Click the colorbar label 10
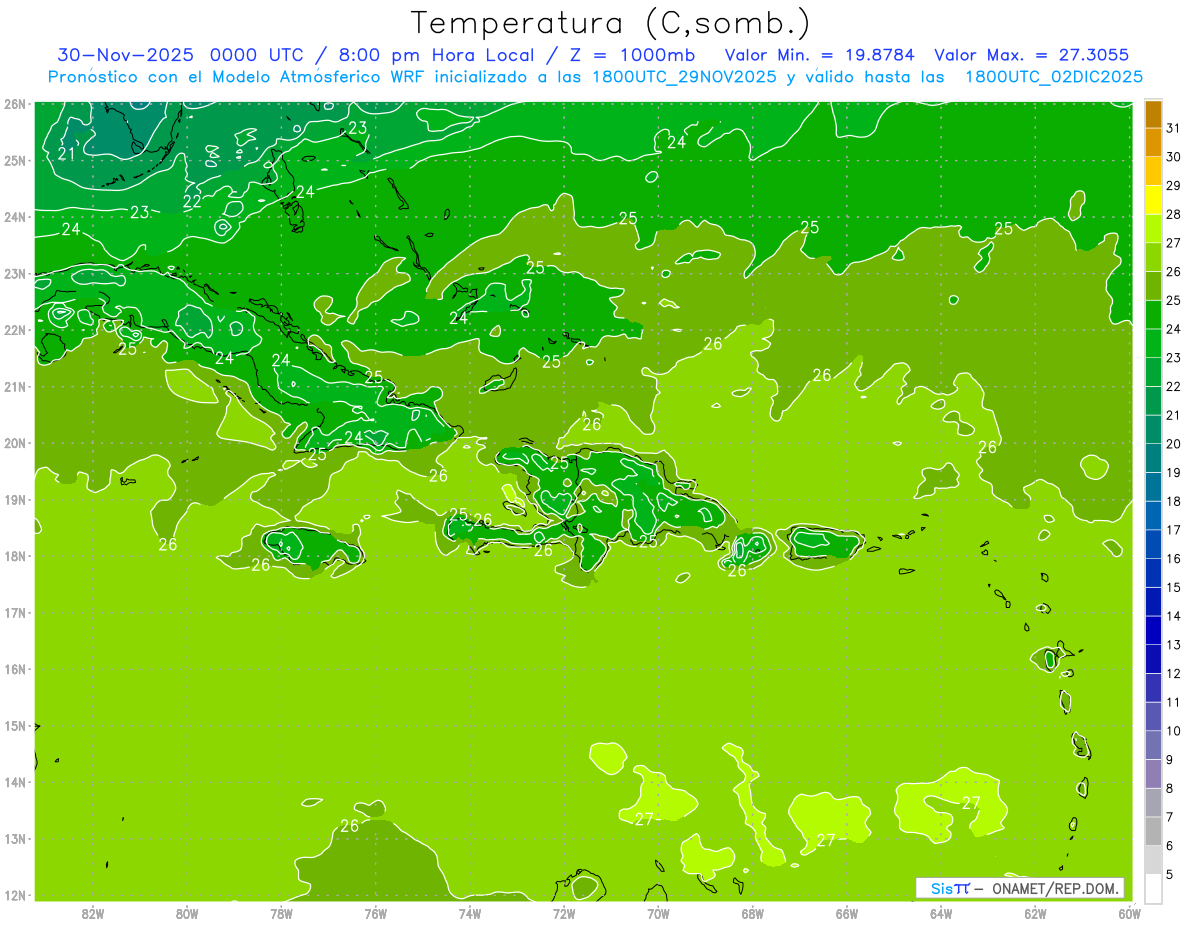 point(1173,731)
